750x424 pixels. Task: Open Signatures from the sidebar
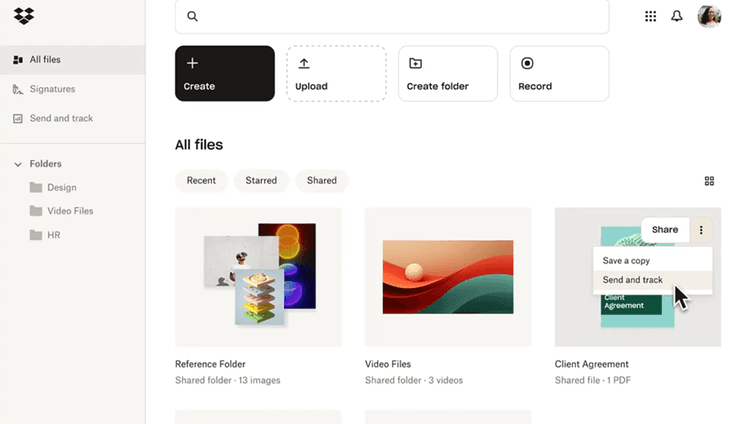[51, 89]
